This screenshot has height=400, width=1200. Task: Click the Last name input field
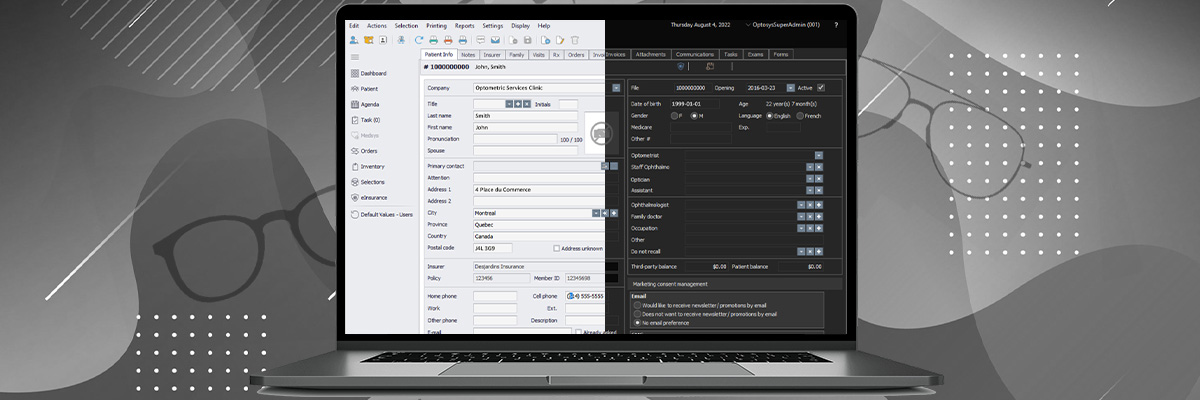(525, 116)
